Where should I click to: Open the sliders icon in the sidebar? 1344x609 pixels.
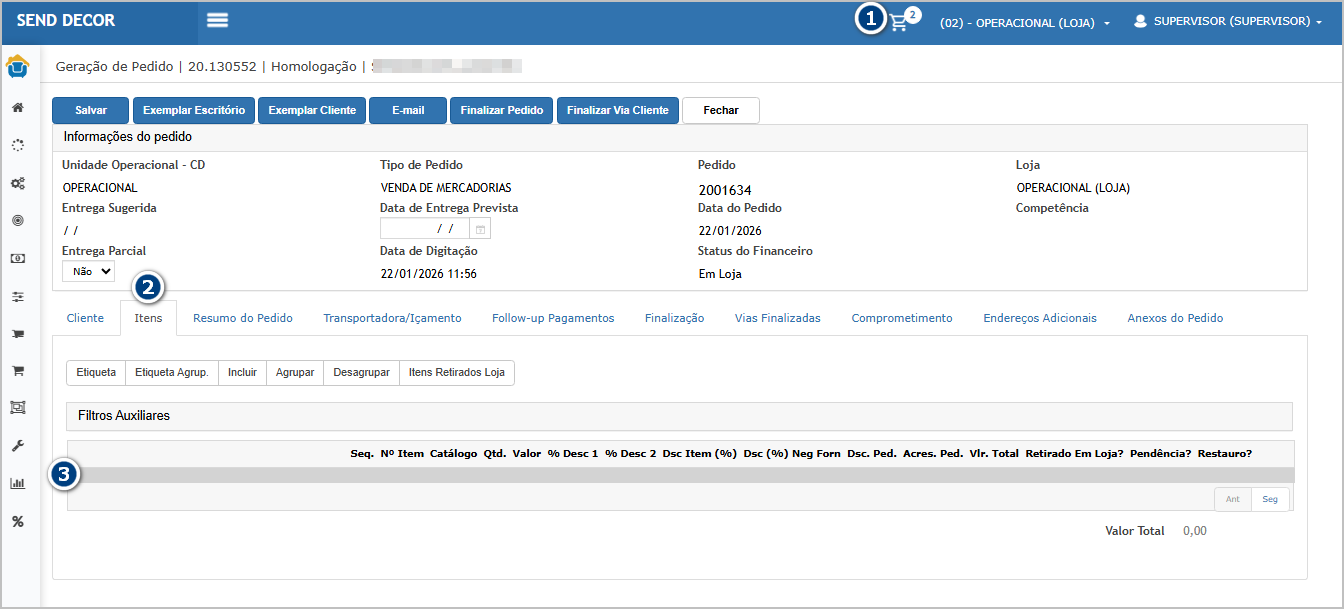click(18, 297)
